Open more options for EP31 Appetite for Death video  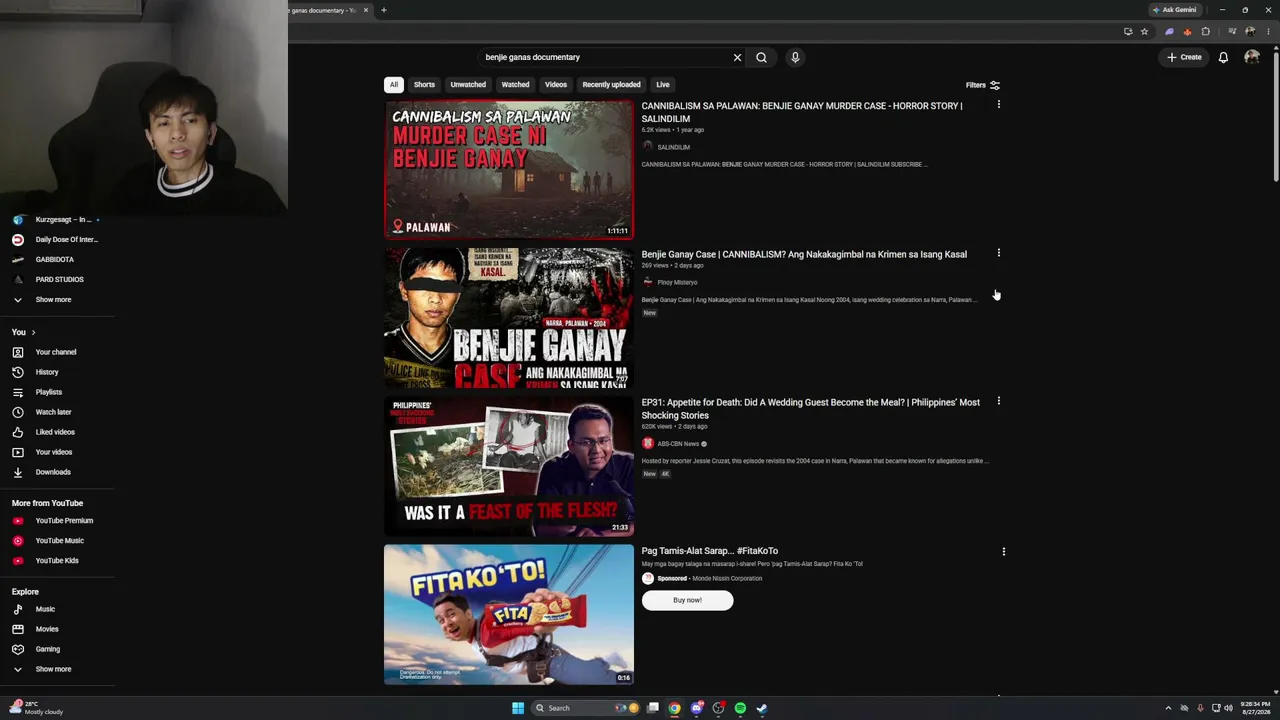click(x=998, y=401)
